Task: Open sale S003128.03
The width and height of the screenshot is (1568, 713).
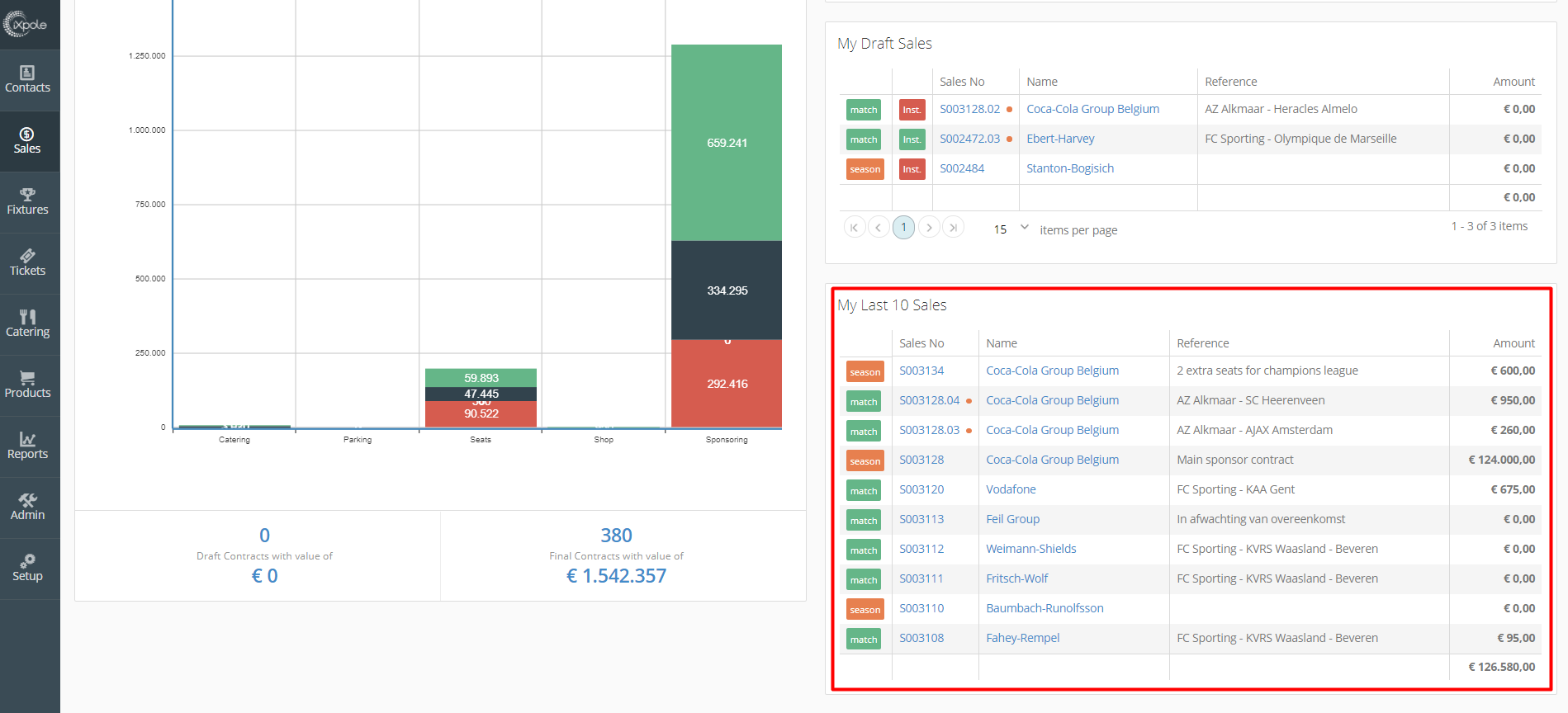Action: pos(929,430)
